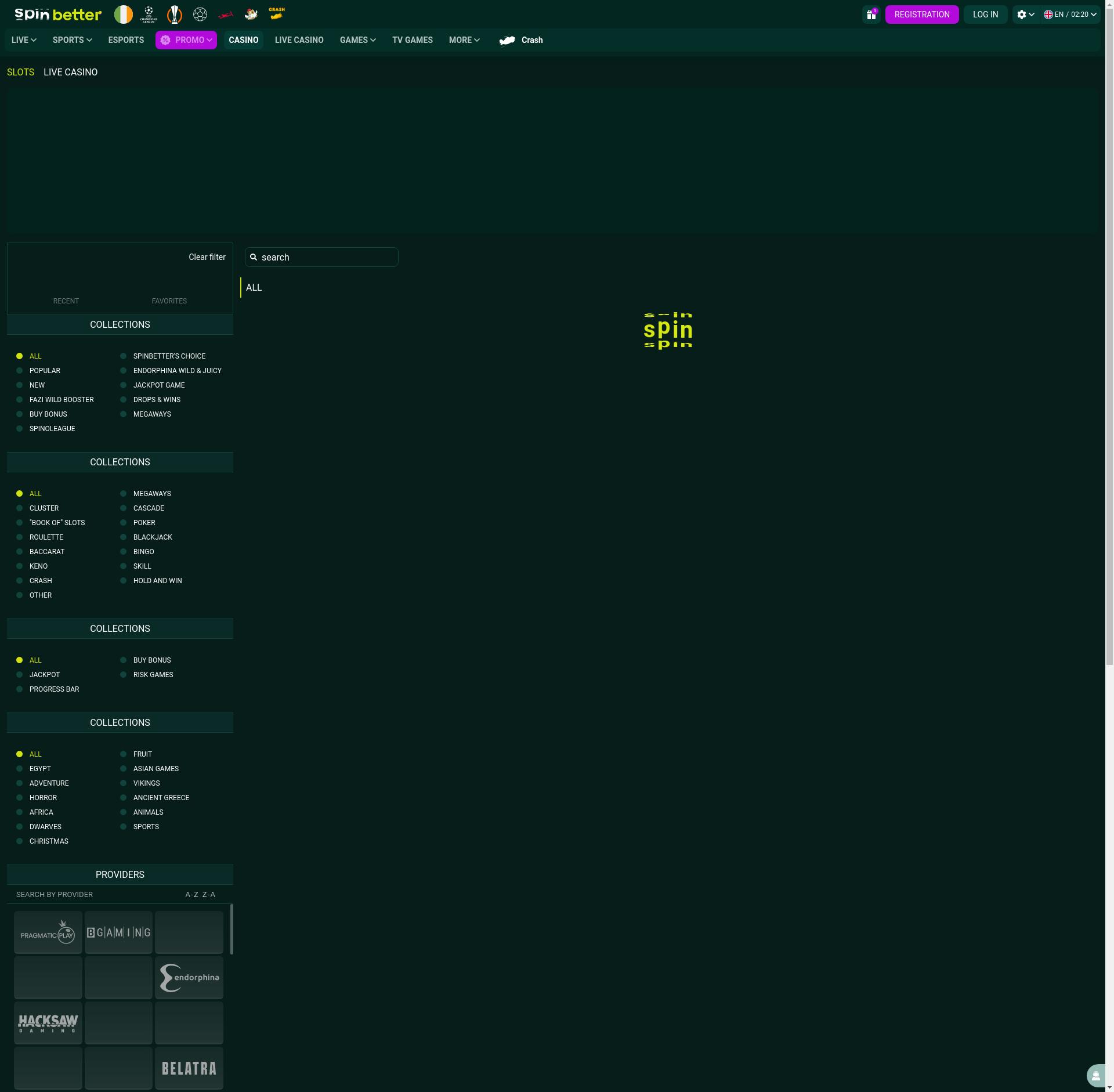Open the red airplane Aviator icon

[x=226, y=15]
